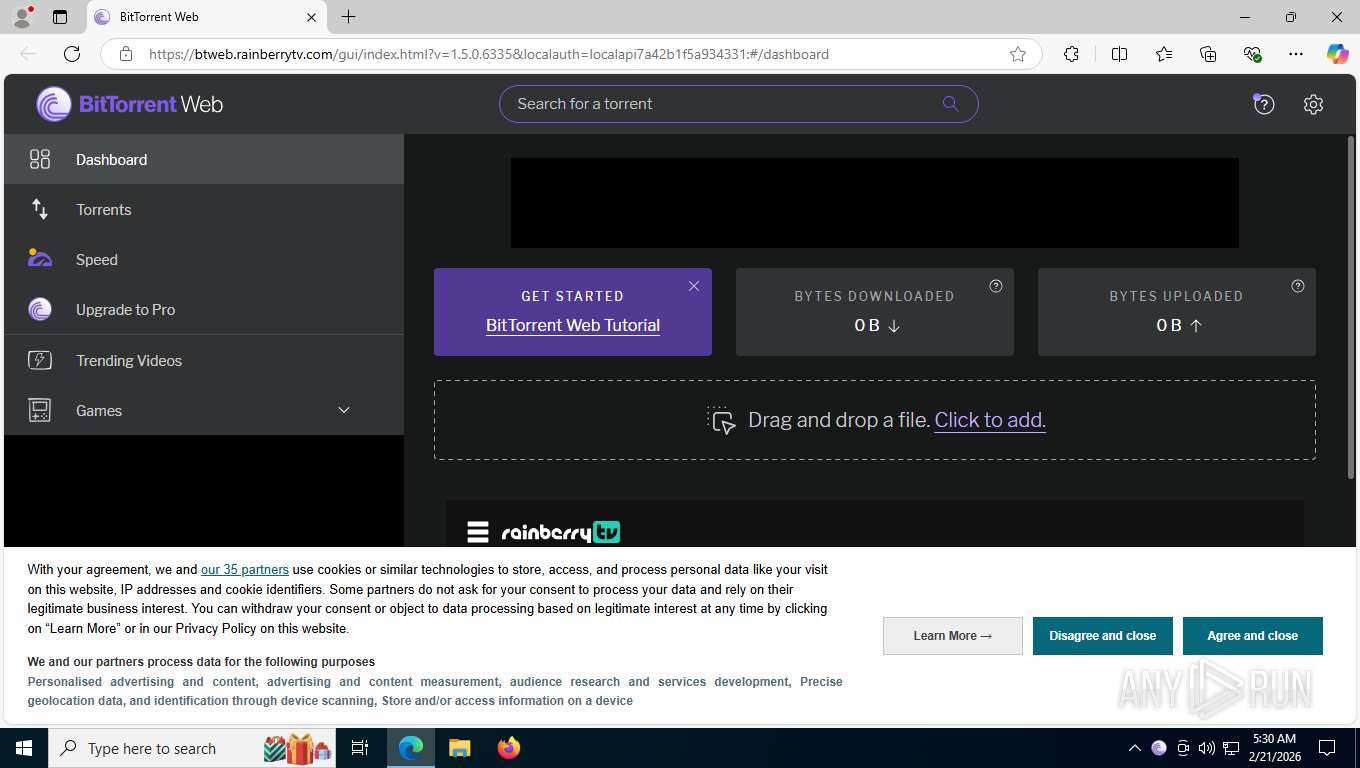The width and height of the screenshot is (1360, 768).
Task: Open Firefox from the taskbar
Action: tap(509, 748)
